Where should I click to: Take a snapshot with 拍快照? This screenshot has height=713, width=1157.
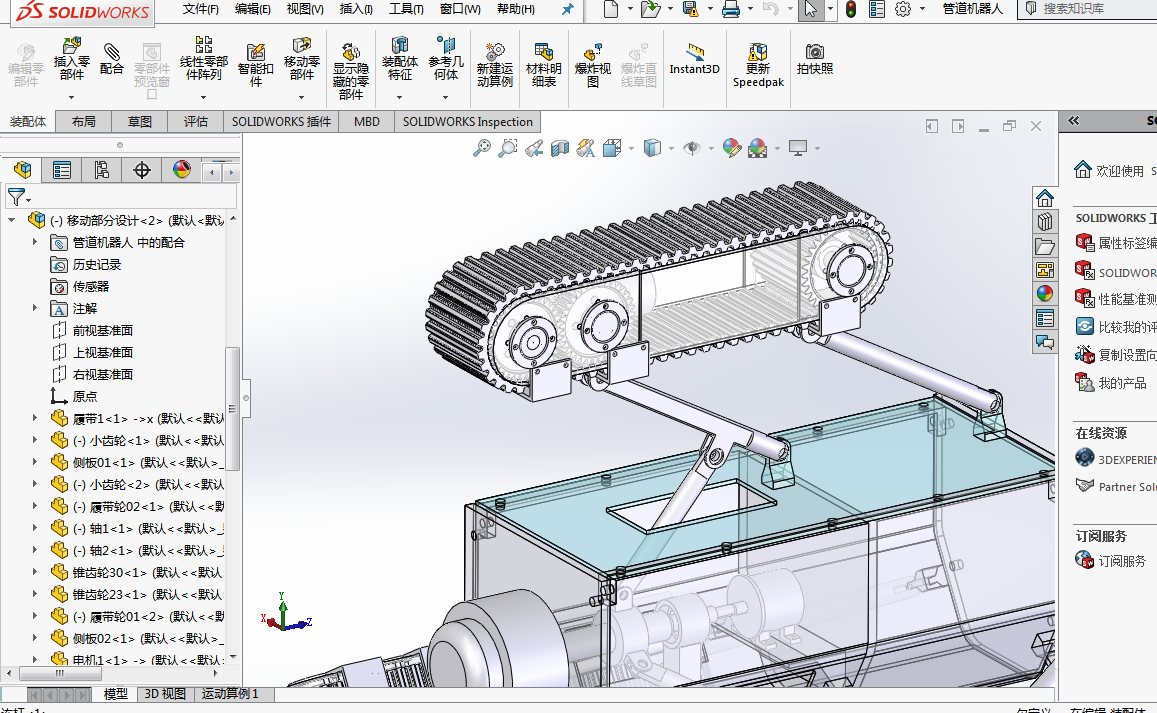pos(815,58)
